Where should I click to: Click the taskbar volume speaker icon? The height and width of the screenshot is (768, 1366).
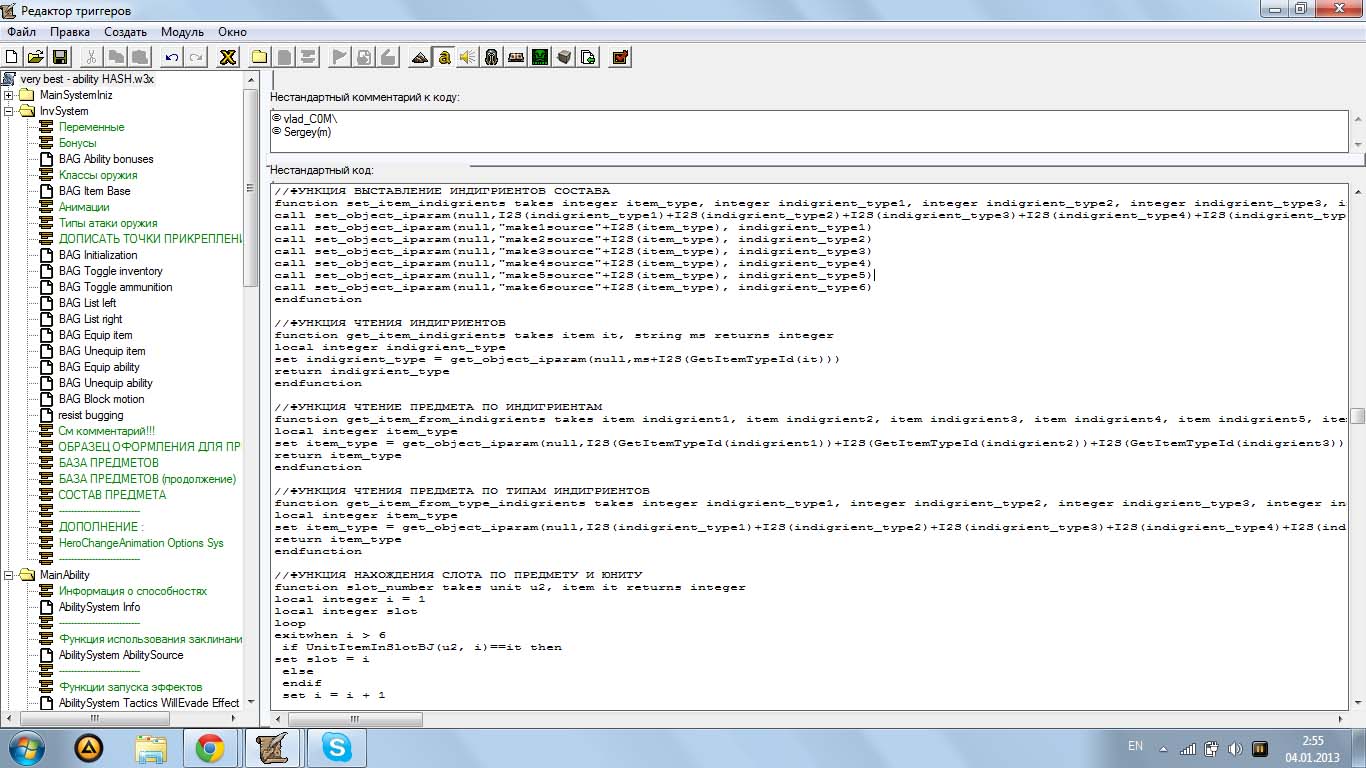pos(1234,748)
